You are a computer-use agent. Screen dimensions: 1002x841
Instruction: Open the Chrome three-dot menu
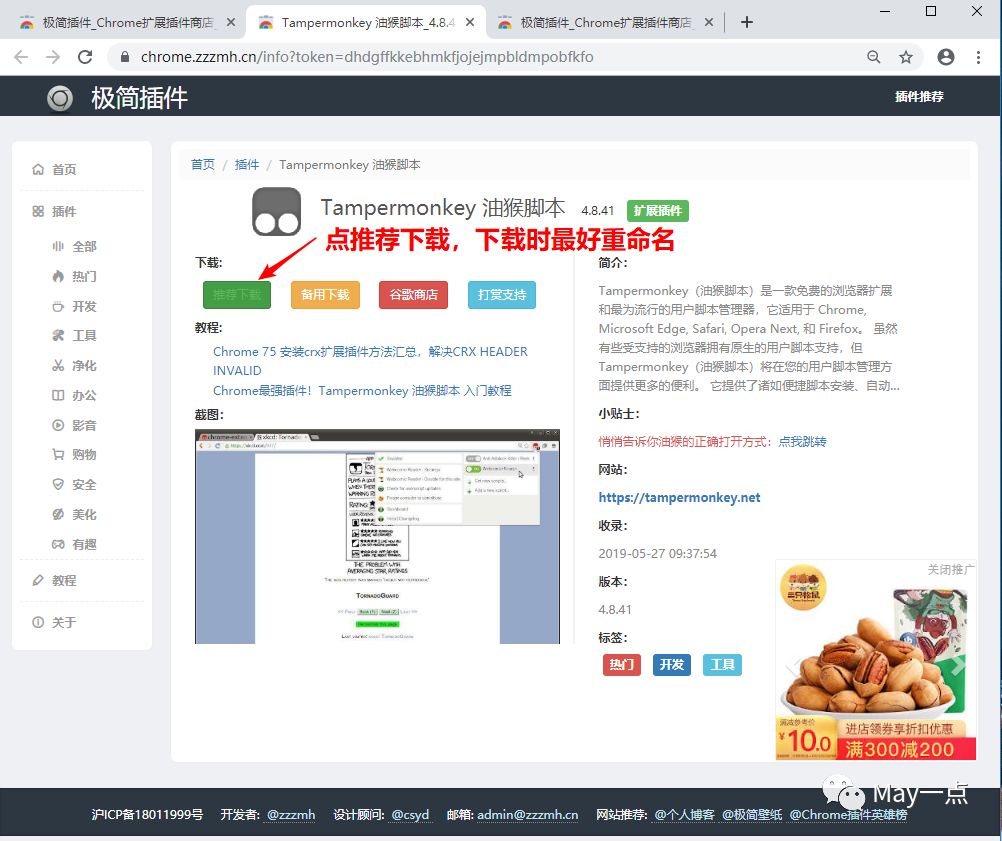point(978,57)
